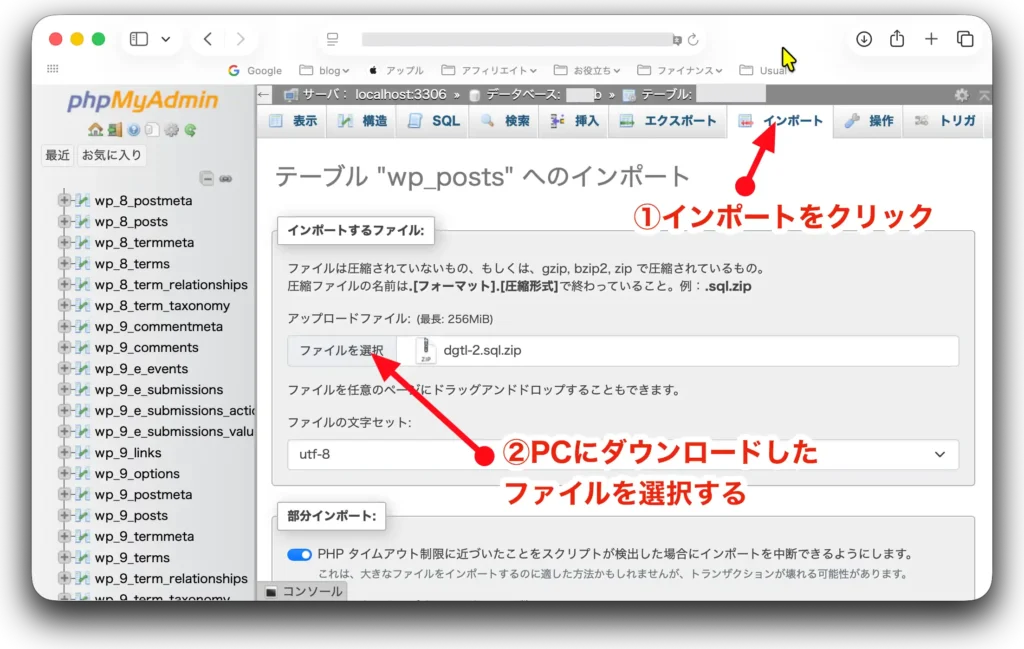Click Safari downloads icon
Viewport: 1024px width, 649px height.
point(864,39)
